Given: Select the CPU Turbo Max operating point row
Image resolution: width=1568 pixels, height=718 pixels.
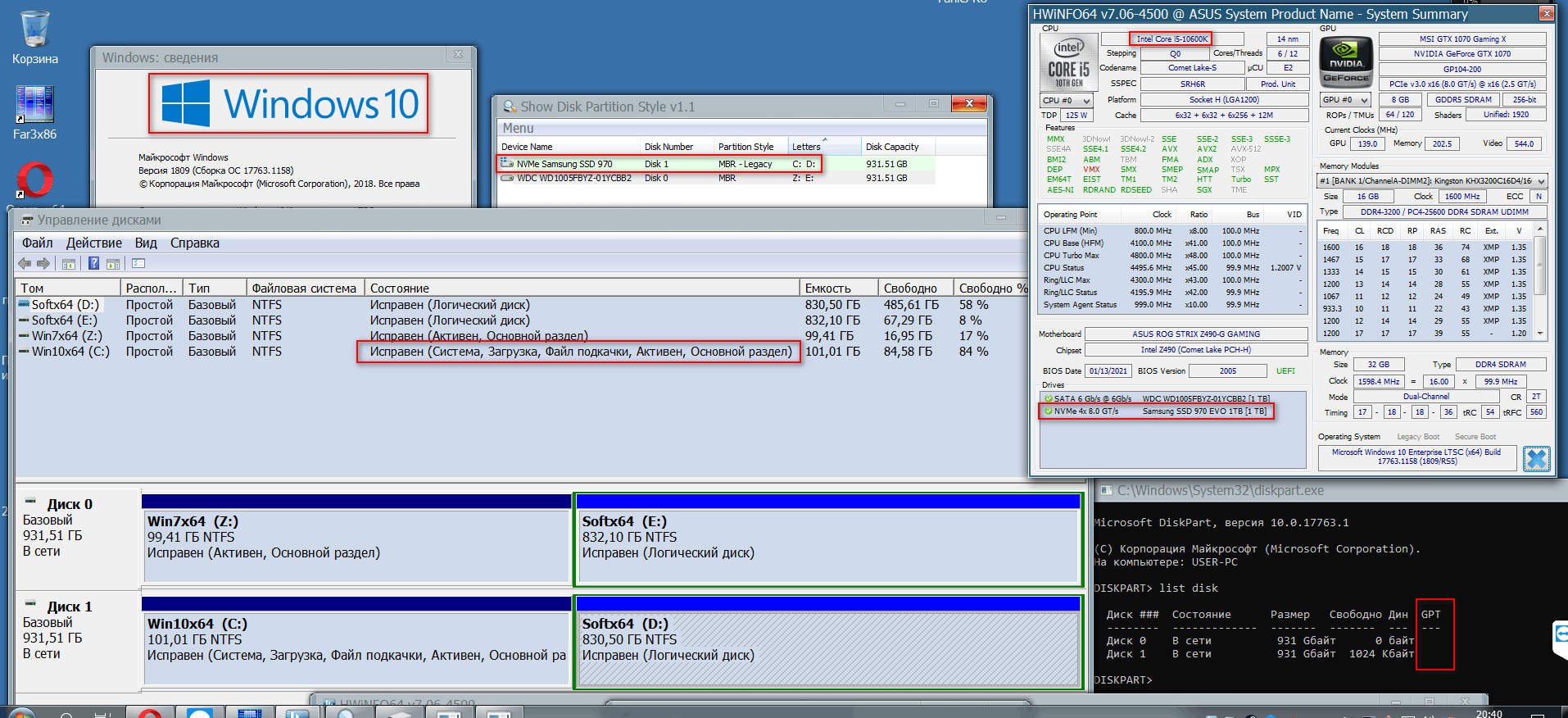Looking at the screenshot, I should click(x=1172, y=256).
